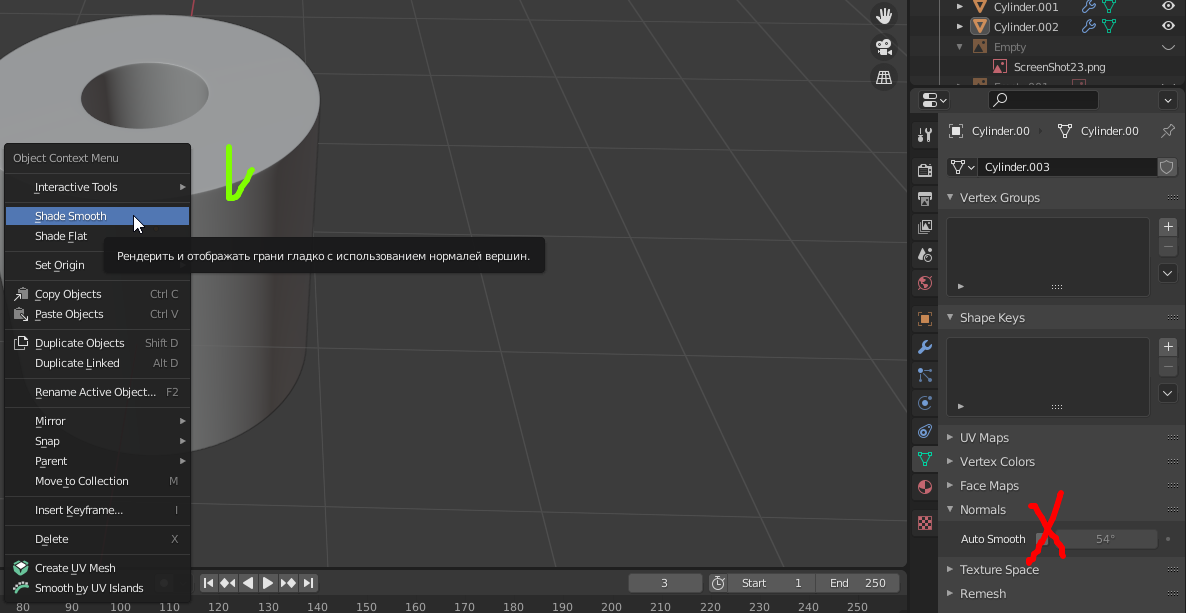Open the Mirror submenu
Image resolution: width=1186 pixels, height=613 pixels.
click(97, 421)
